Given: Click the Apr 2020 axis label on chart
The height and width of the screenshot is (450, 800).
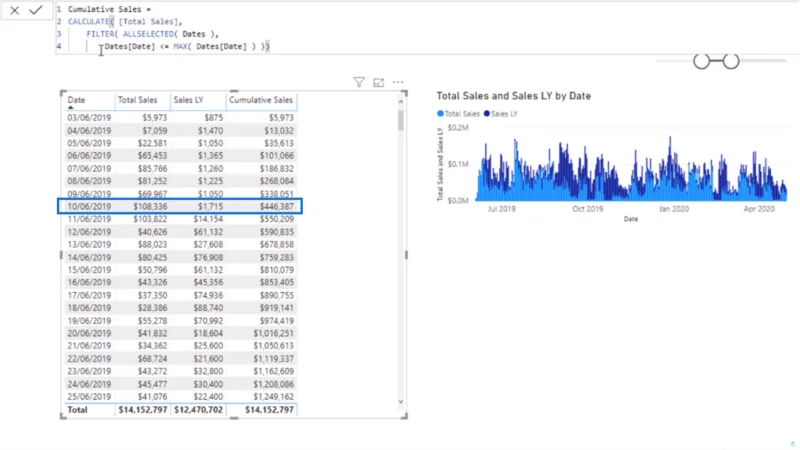Looking at the screenshot, I should point(759,209).
